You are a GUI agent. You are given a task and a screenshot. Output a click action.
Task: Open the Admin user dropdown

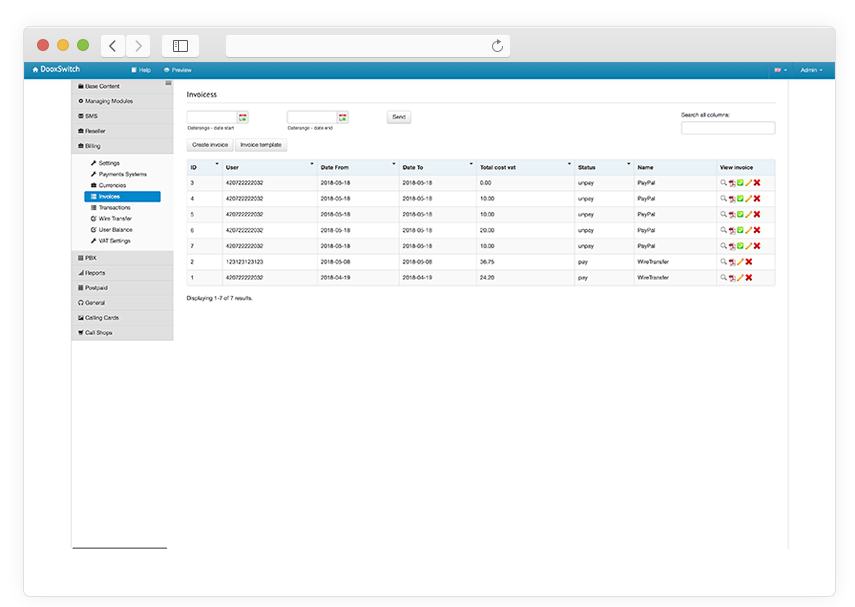click(x=811, y=70)
